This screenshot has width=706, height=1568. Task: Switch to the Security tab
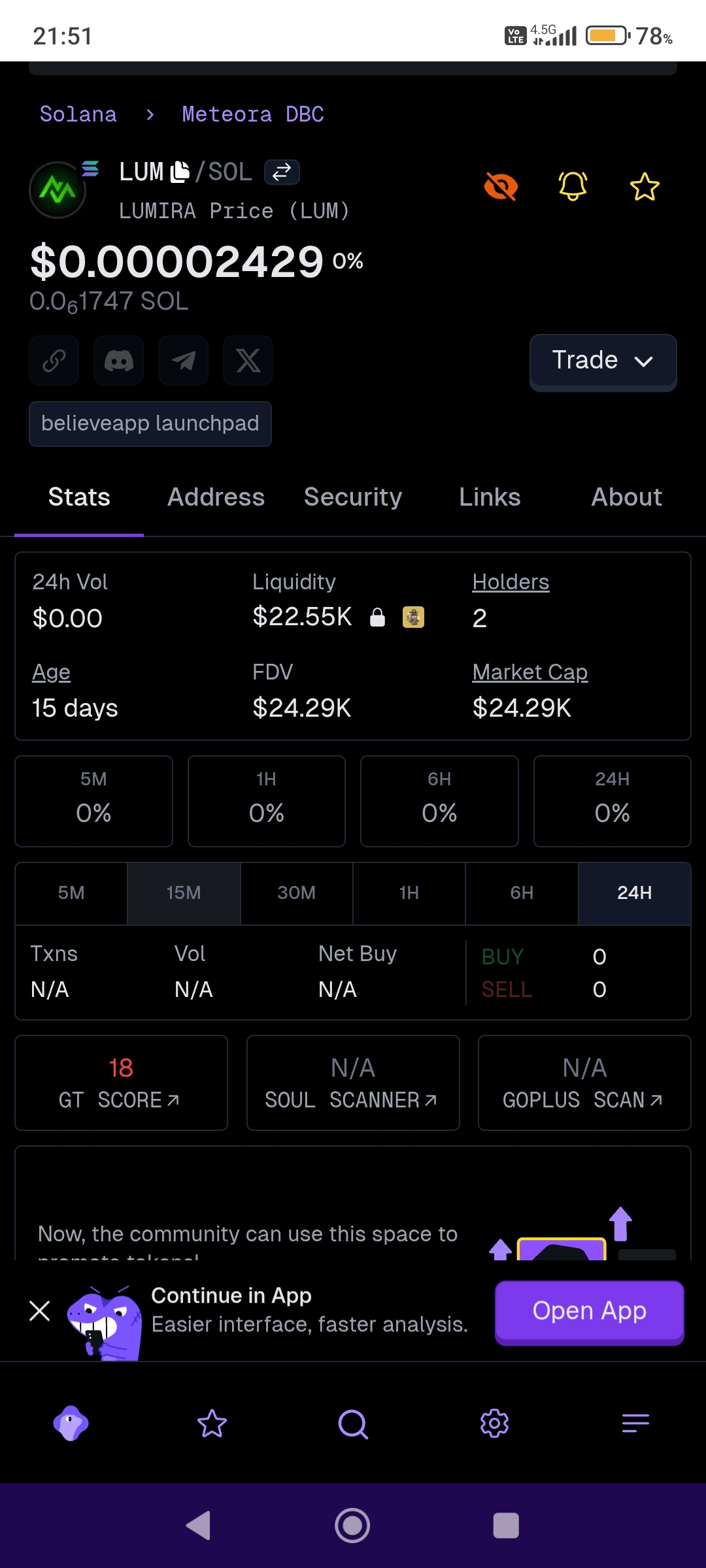(x=353, y=497)
